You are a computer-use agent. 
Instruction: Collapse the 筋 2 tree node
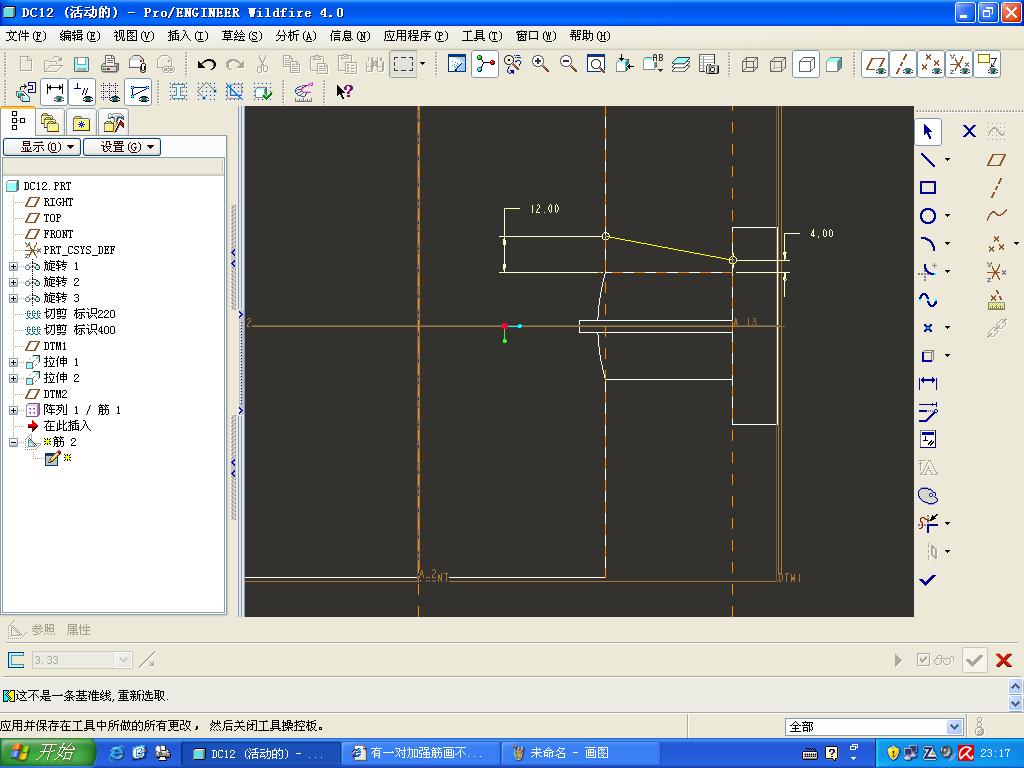pyautogui.click(x=13, y=442)
